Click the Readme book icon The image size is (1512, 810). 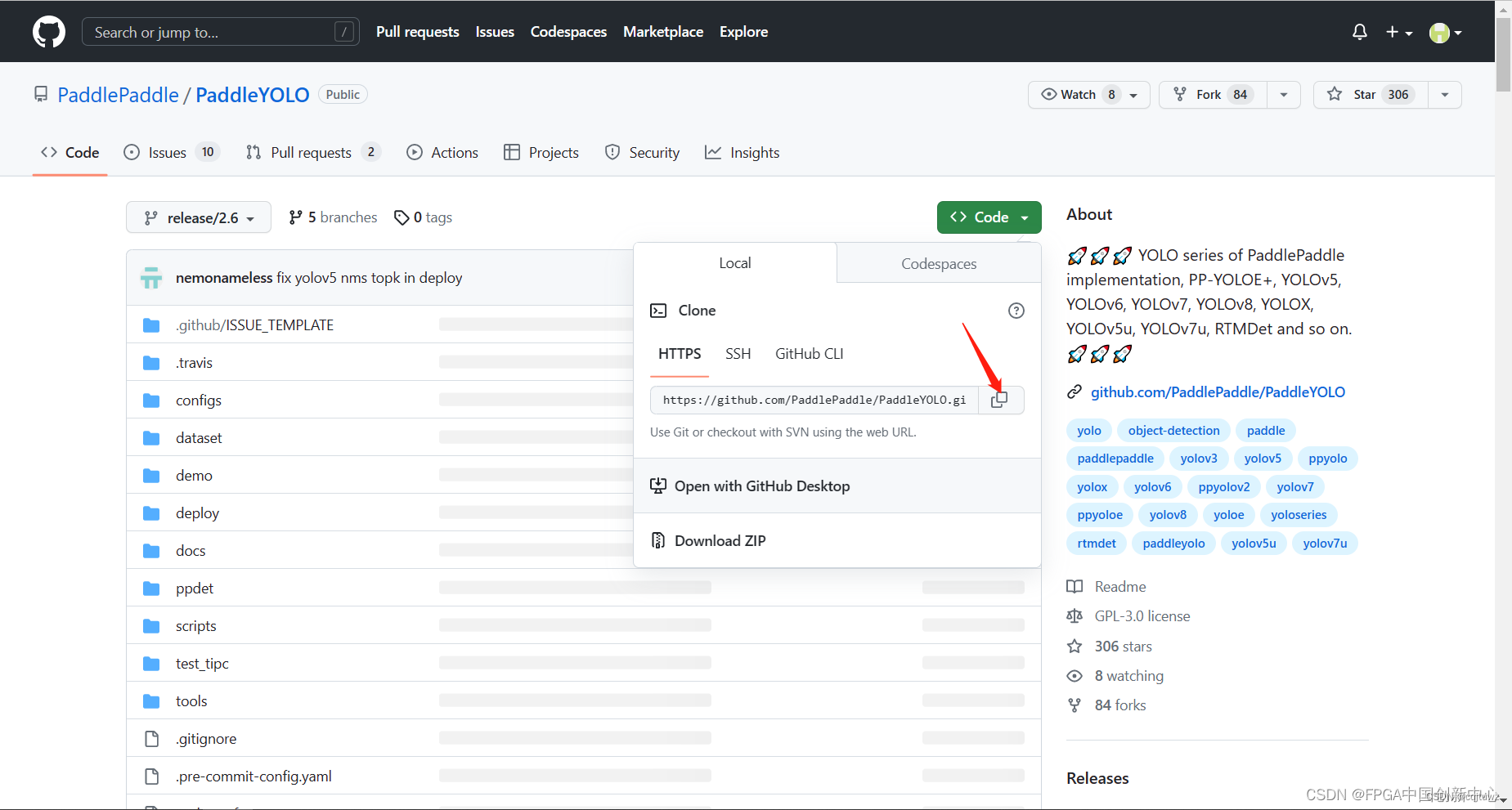pyautogui.click(x=1075, y=587)
